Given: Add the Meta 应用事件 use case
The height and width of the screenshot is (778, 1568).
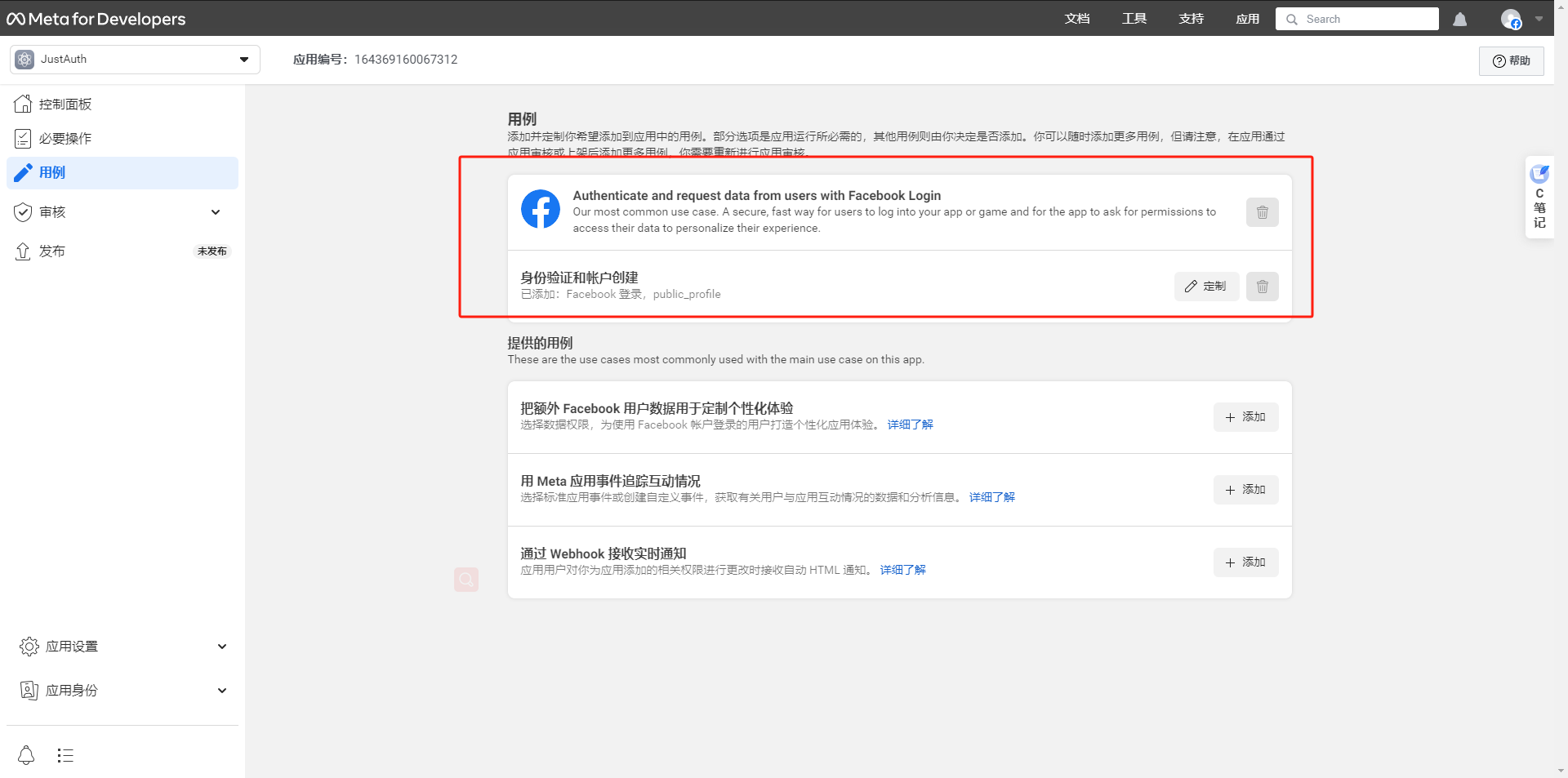Looking at the screenshot, I should tap(1245, 490).
